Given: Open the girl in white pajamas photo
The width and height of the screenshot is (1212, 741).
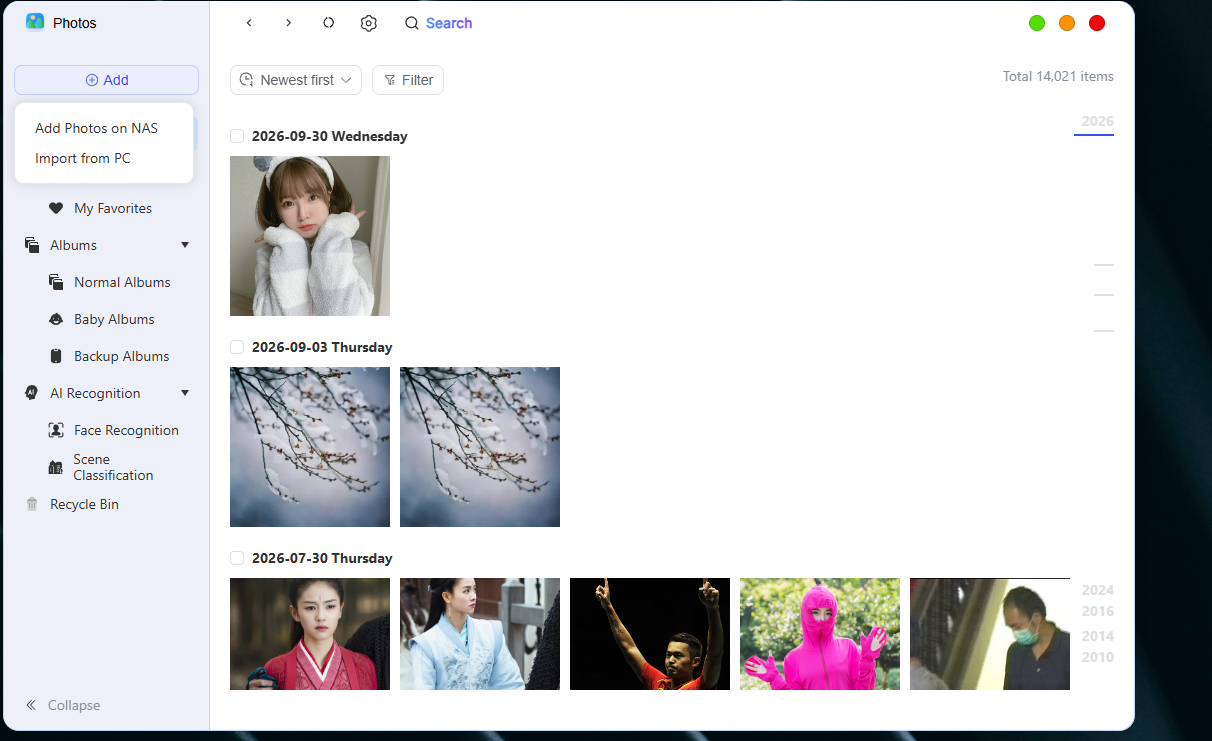Looking at the screenshot, I should pos(310,236).
